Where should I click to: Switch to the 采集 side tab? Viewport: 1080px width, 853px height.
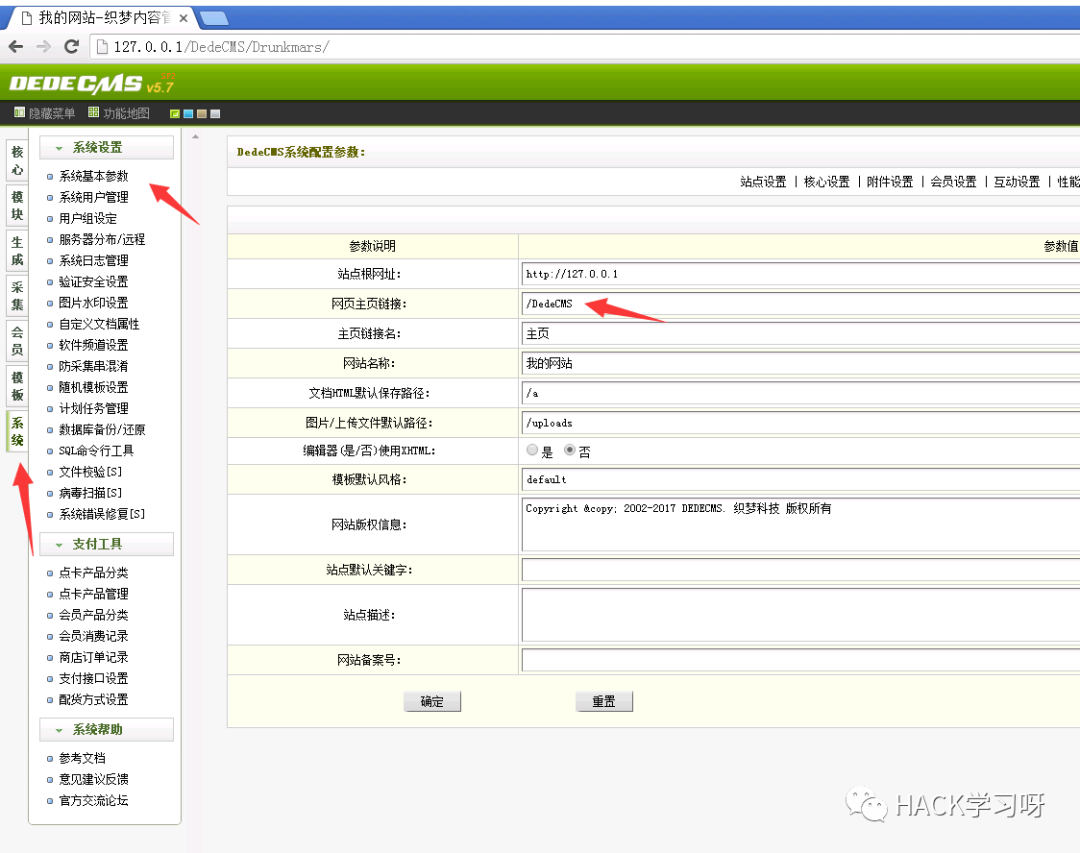pyautogui.click(x=17, y=296)
